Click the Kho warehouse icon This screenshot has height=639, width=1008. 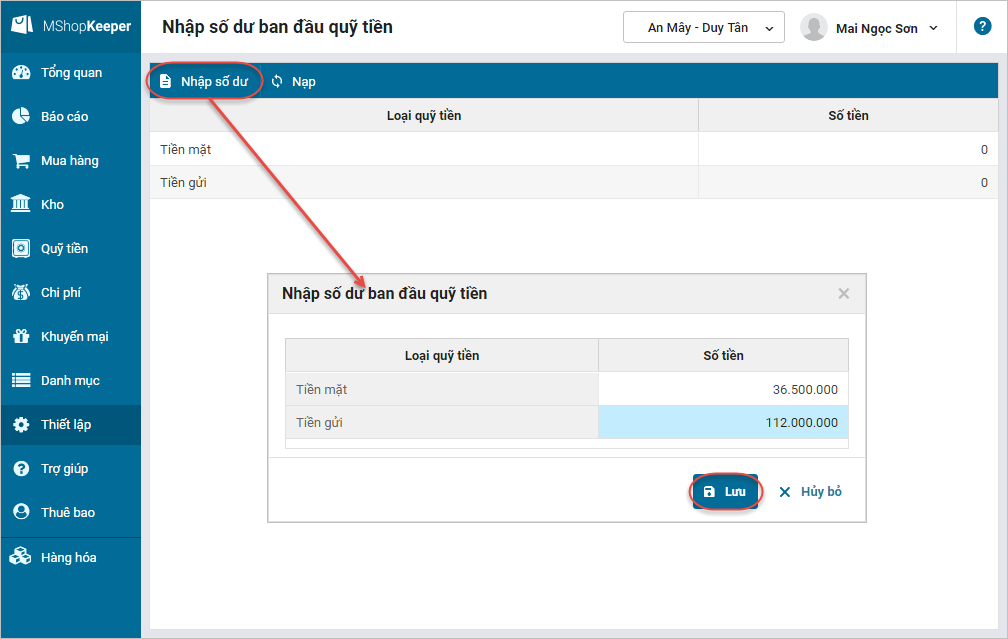pos(21,204)
